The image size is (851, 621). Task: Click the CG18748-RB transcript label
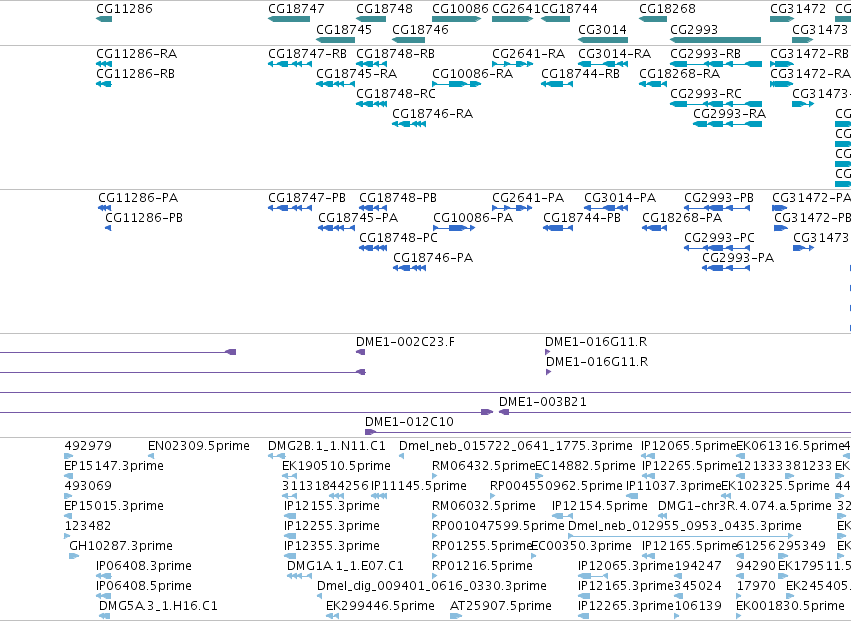(x=396, y=54)
